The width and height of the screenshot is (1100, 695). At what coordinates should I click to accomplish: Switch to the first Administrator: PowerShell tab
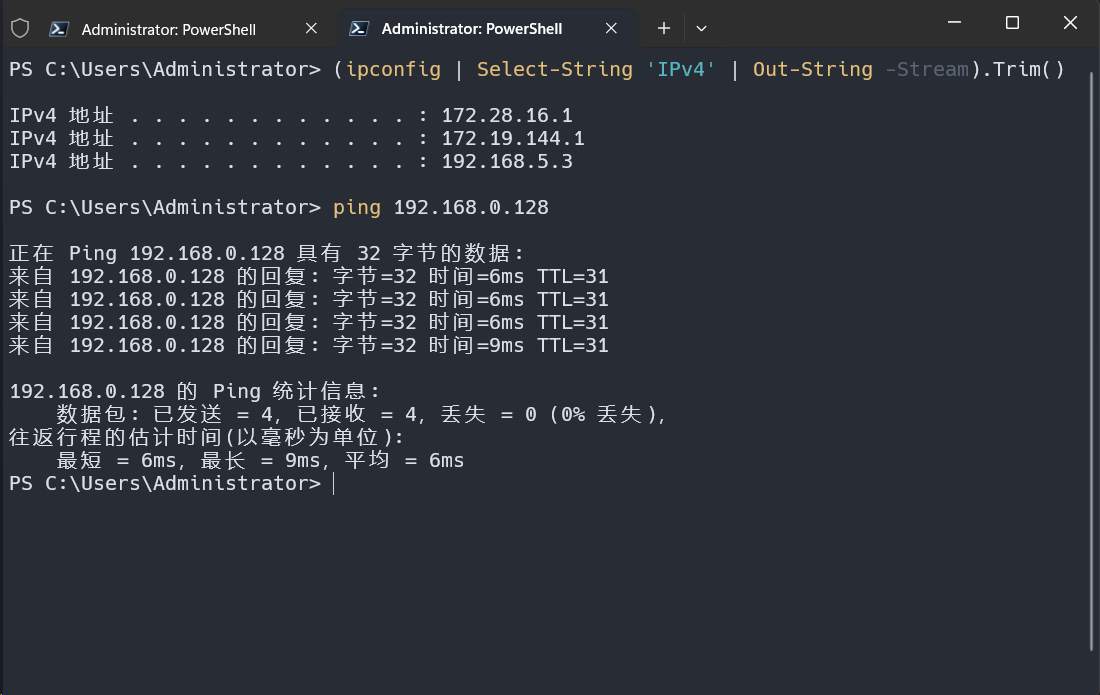[168, 29]
